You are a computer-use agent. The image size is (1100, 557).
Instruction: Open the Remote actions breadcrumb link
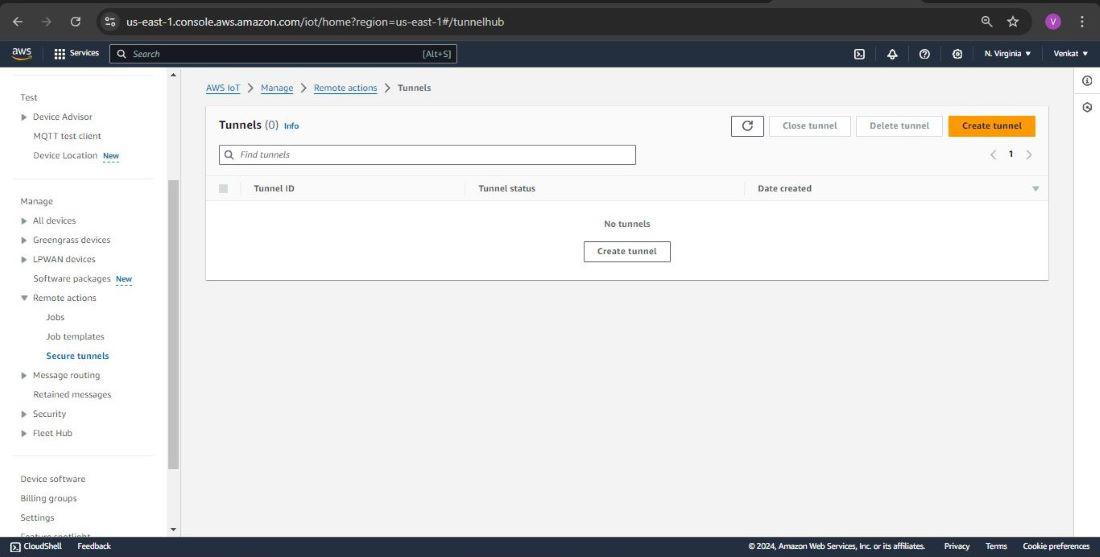coord(345,88)
